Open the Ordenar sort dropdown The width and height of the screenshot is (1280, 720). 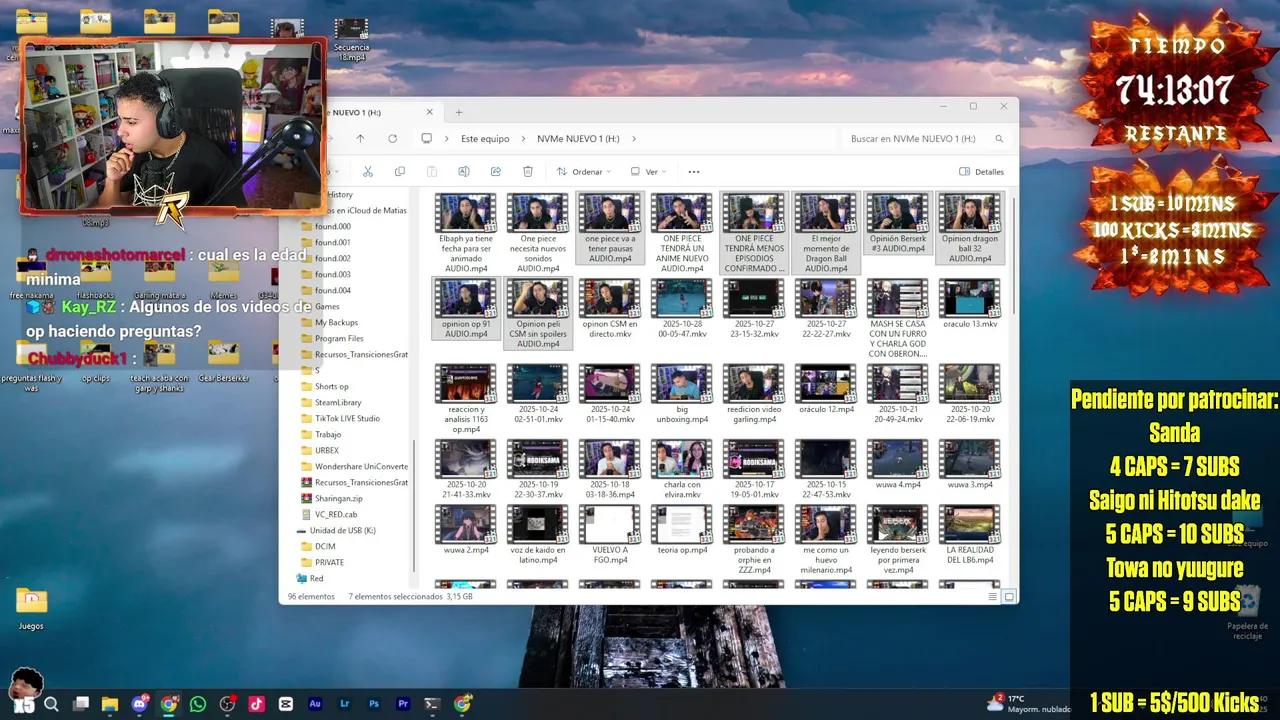click(x=583, y=171)
